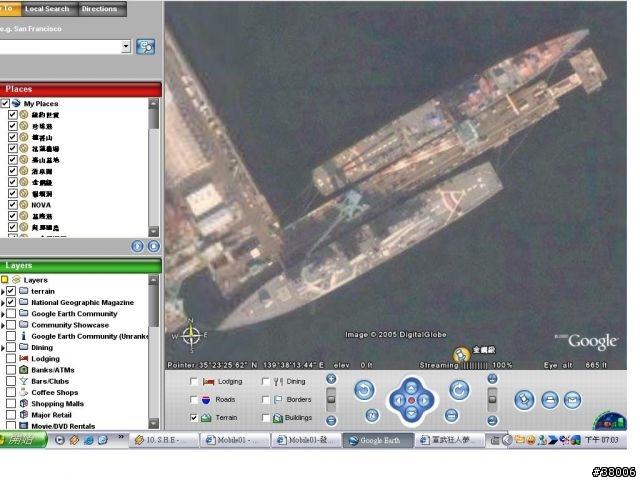Reset view to north with N button

point(372,416)
